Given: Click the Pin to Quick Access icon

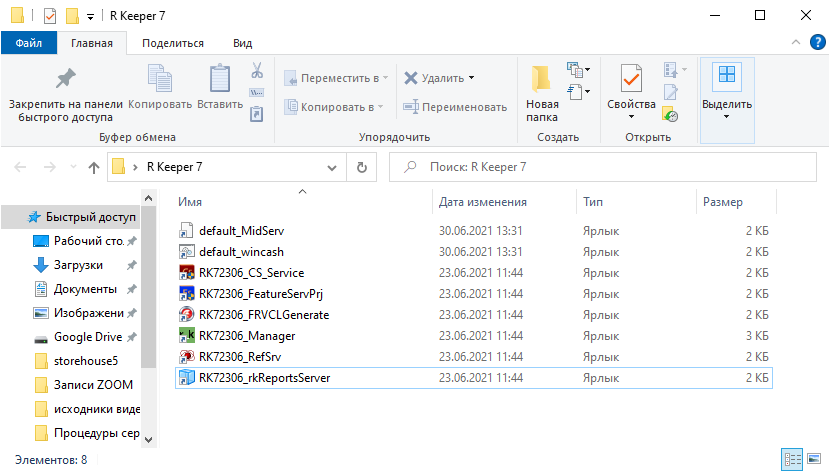Looking at the screenshot, I should [65, 79].
